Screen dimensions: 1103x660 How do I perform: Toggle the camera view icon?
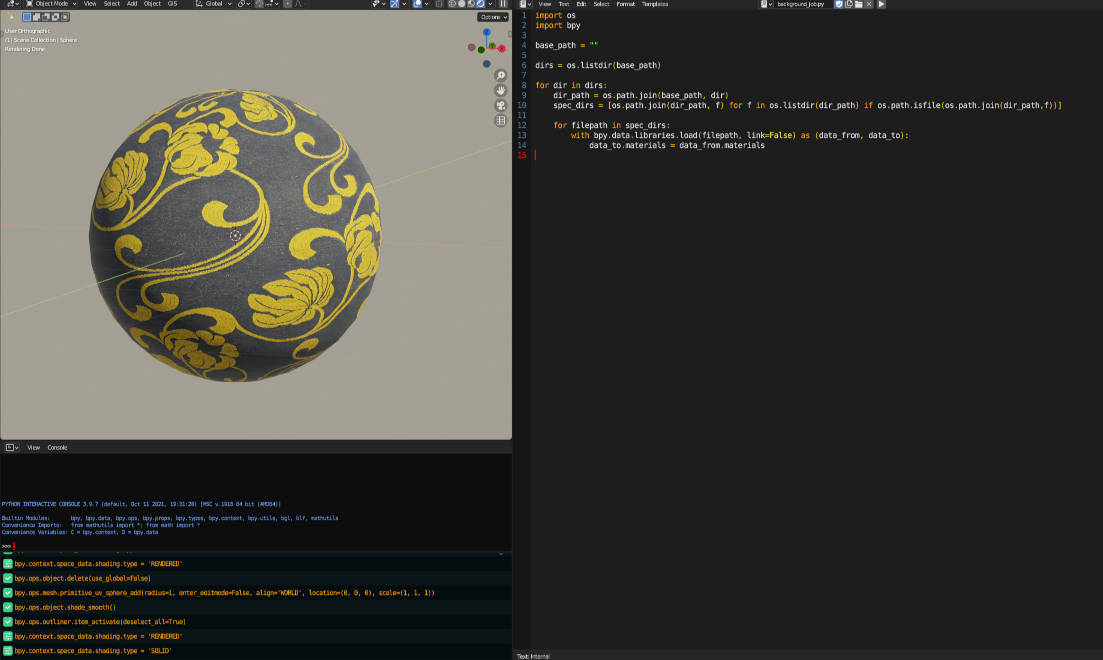(x=501, y=106)
